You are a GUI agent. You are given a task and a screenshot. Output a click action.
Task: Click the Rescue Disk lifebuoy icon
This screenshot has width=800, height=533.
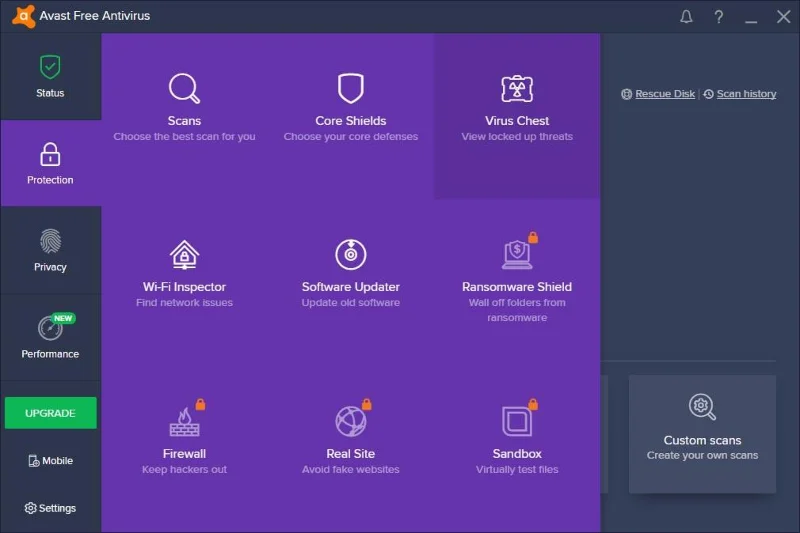[627, 94]
